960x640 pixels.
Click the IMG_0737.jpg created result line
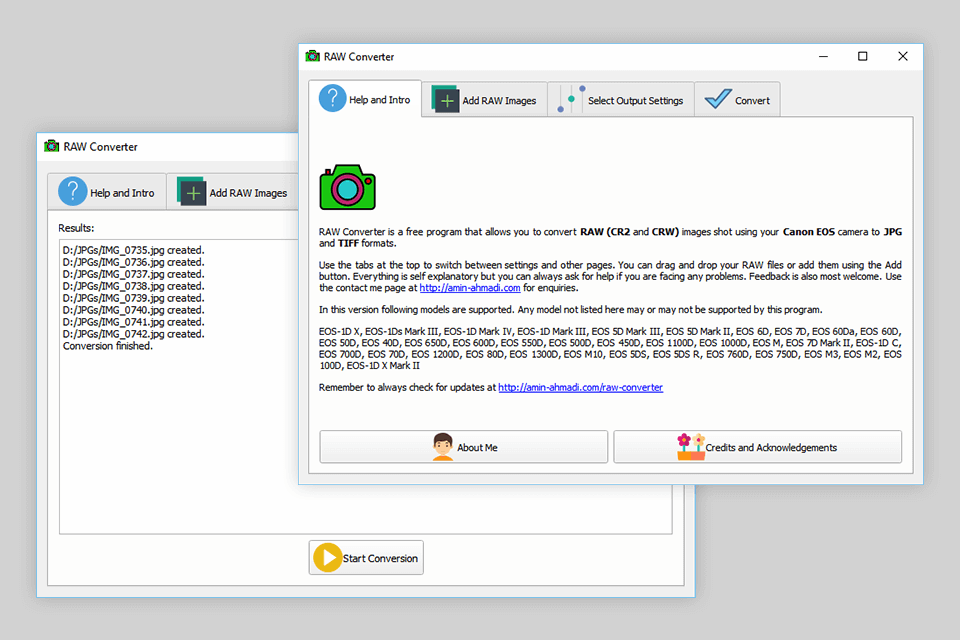[133, 274]
